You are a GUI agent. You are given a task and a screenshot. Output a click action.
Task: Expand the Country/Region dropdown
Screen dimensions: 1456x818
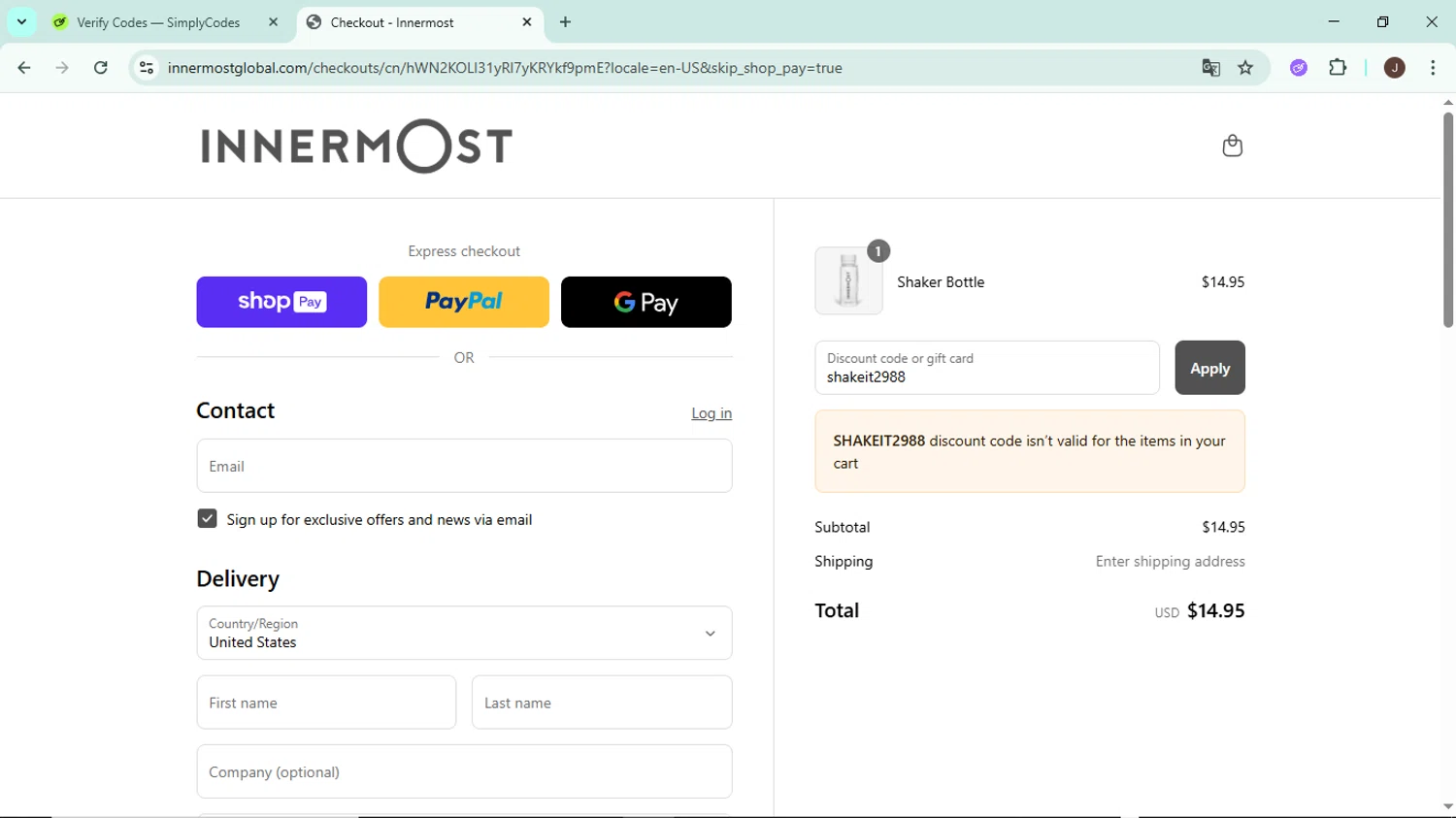point(464,633)
